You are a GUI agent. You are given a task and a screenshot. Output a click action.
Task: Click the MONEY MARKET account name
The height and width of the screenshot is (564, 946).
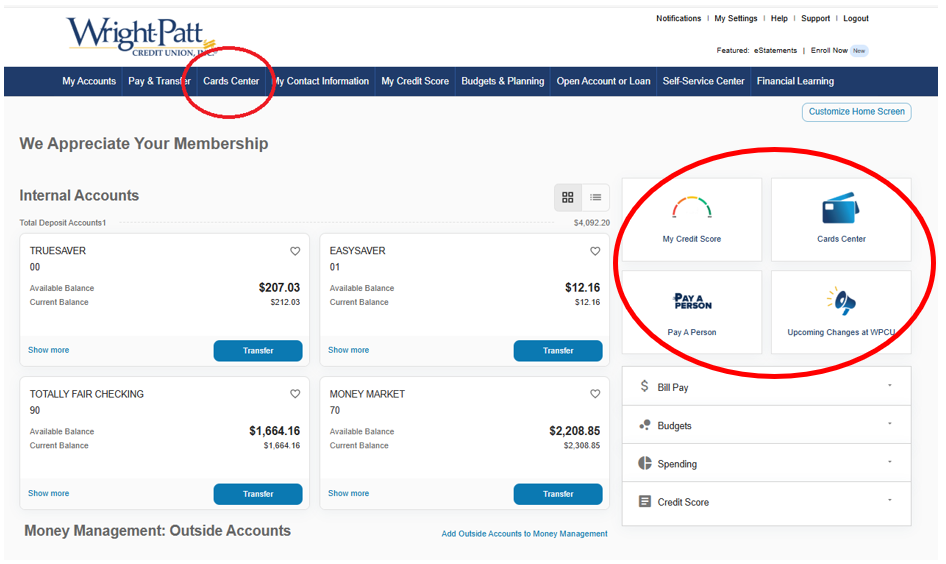367,394
